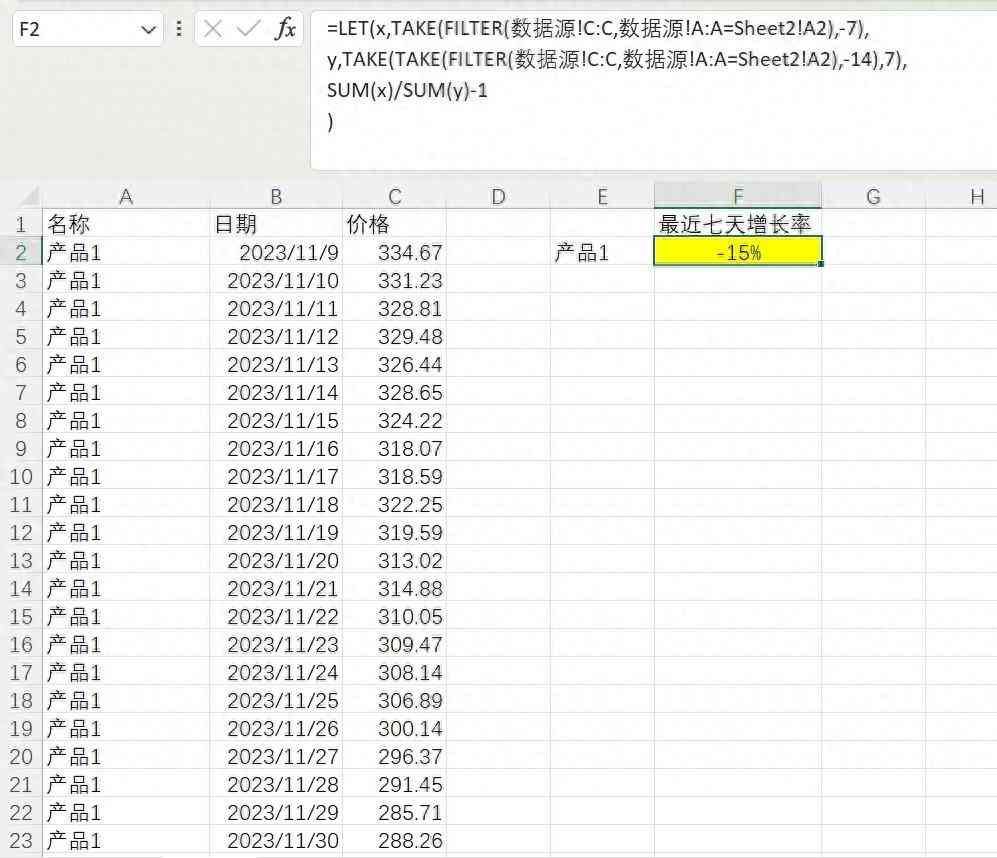Click inside the formula bar LET formula text
Viewport: 997px width, 858px height.
600,60
